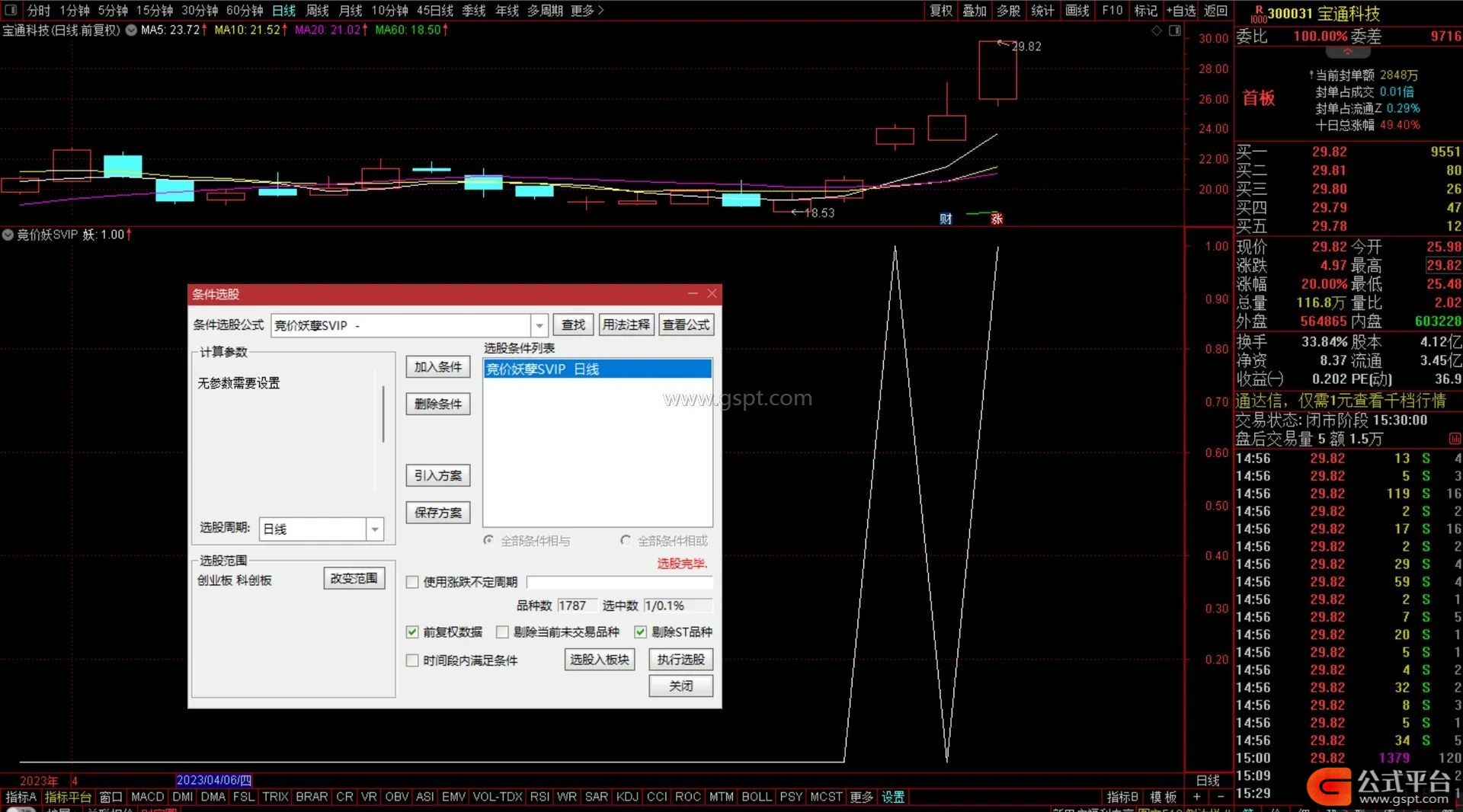Click 引入方案 button
The image size is (1463, 812).
click(x=438, y=476)
